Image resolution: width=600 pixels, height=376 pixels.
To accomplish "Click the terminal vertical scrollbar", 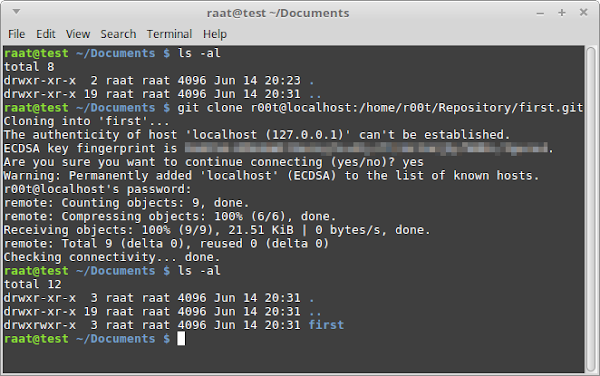I will [x=591, y=209].
